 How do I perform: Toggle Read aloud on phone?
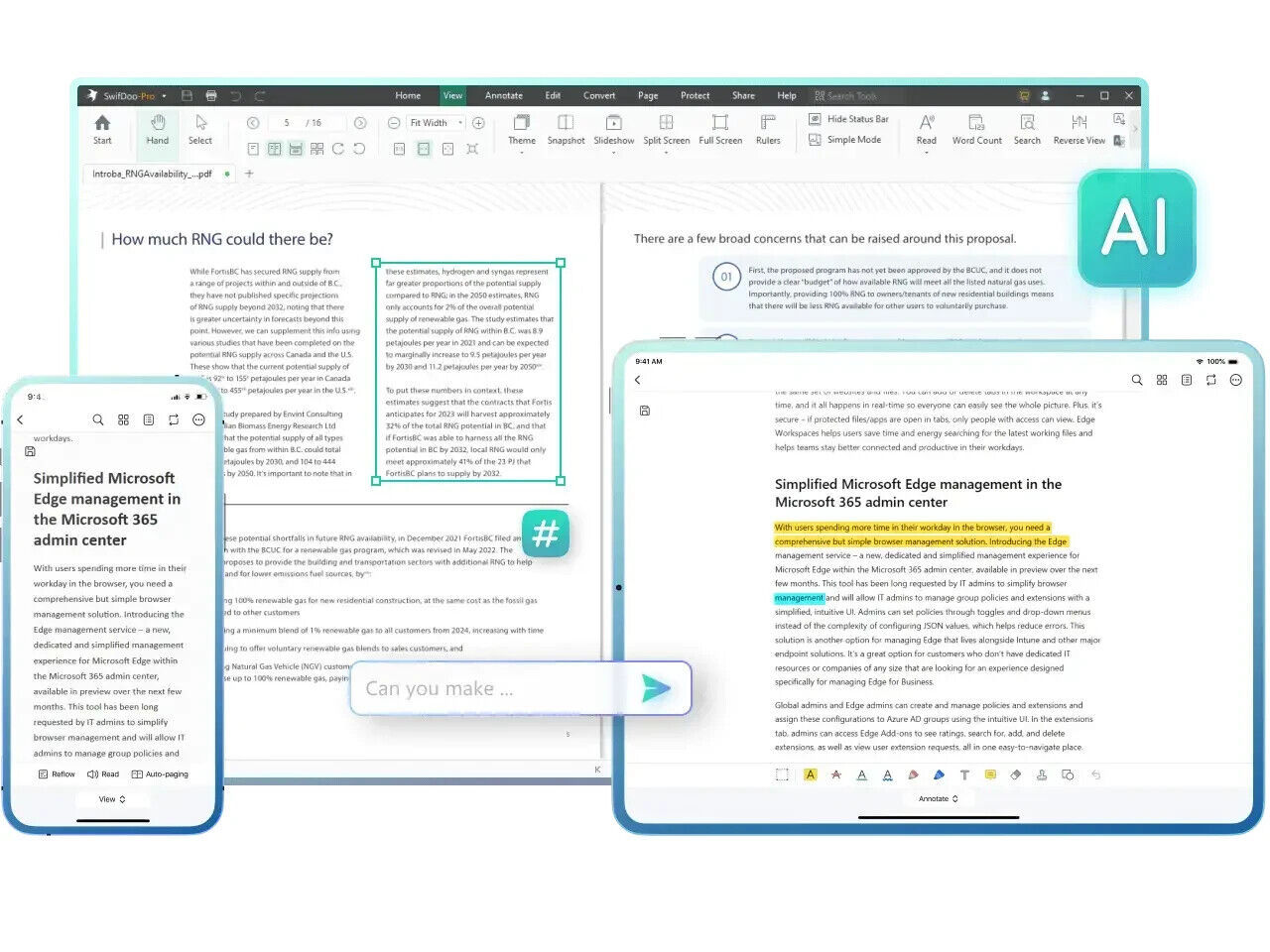(x=103, y=774)
